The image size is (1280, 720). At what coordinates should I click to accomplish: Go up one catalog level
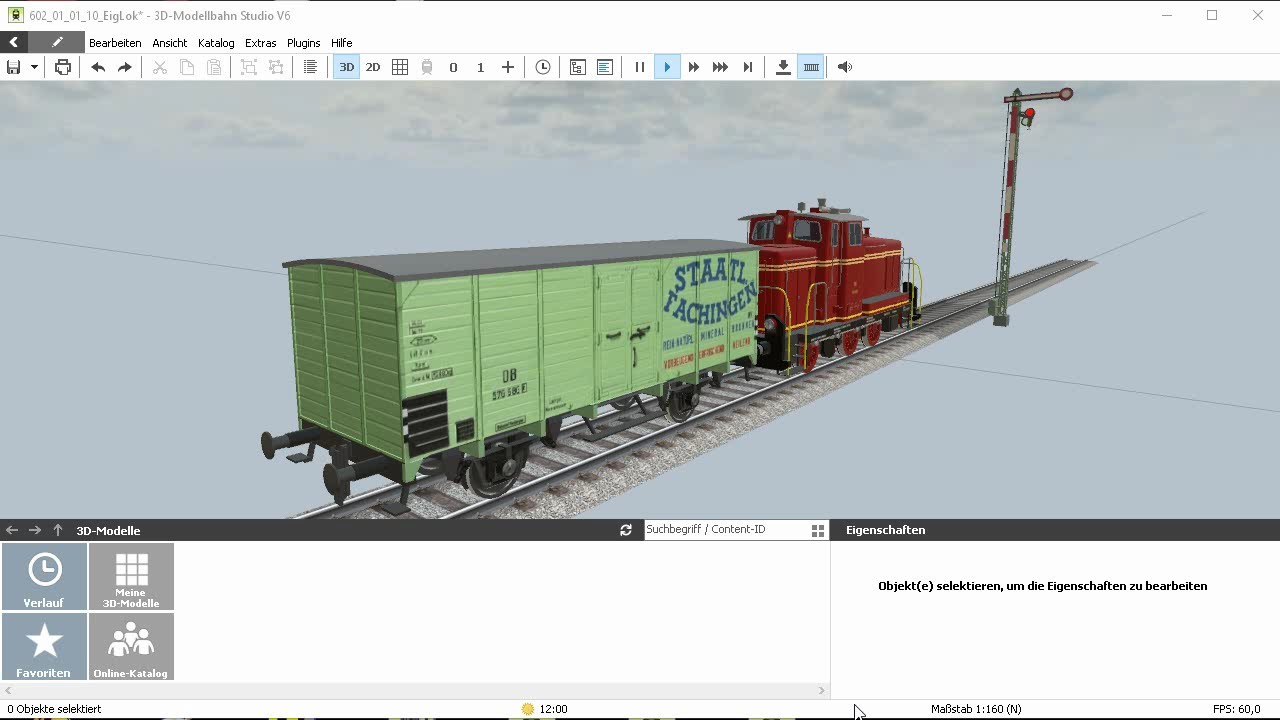tap(58, 530)
